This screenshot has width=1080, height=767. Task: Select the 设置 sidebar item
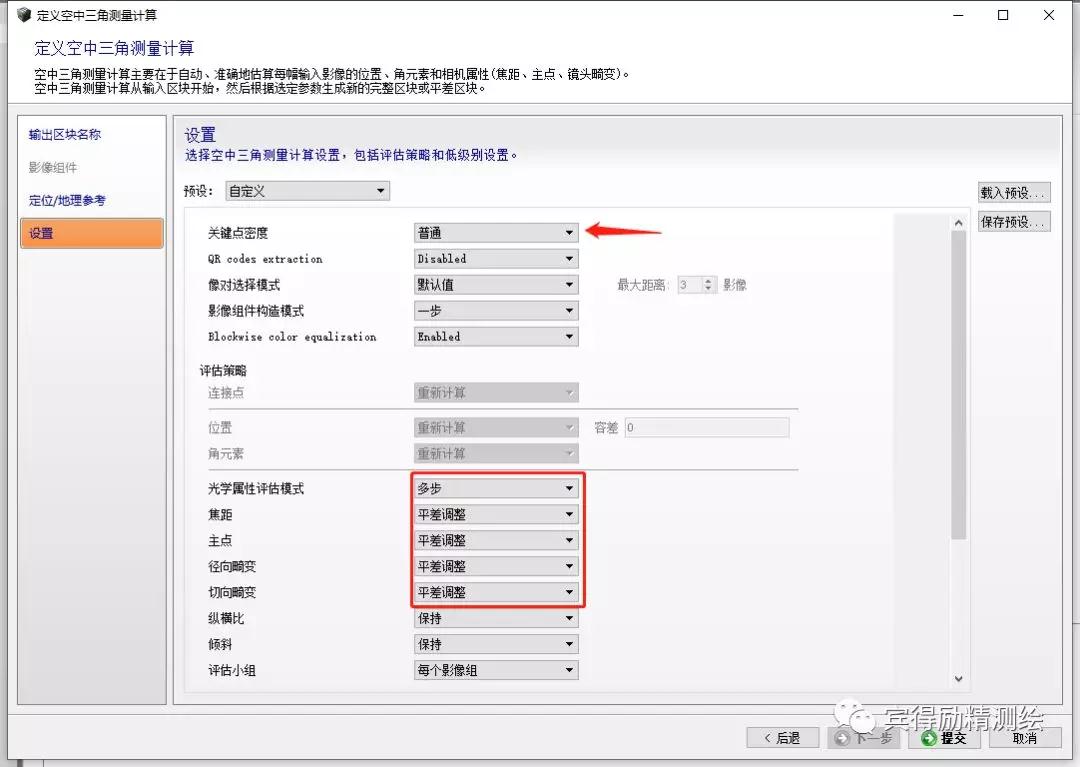[91, 234]
